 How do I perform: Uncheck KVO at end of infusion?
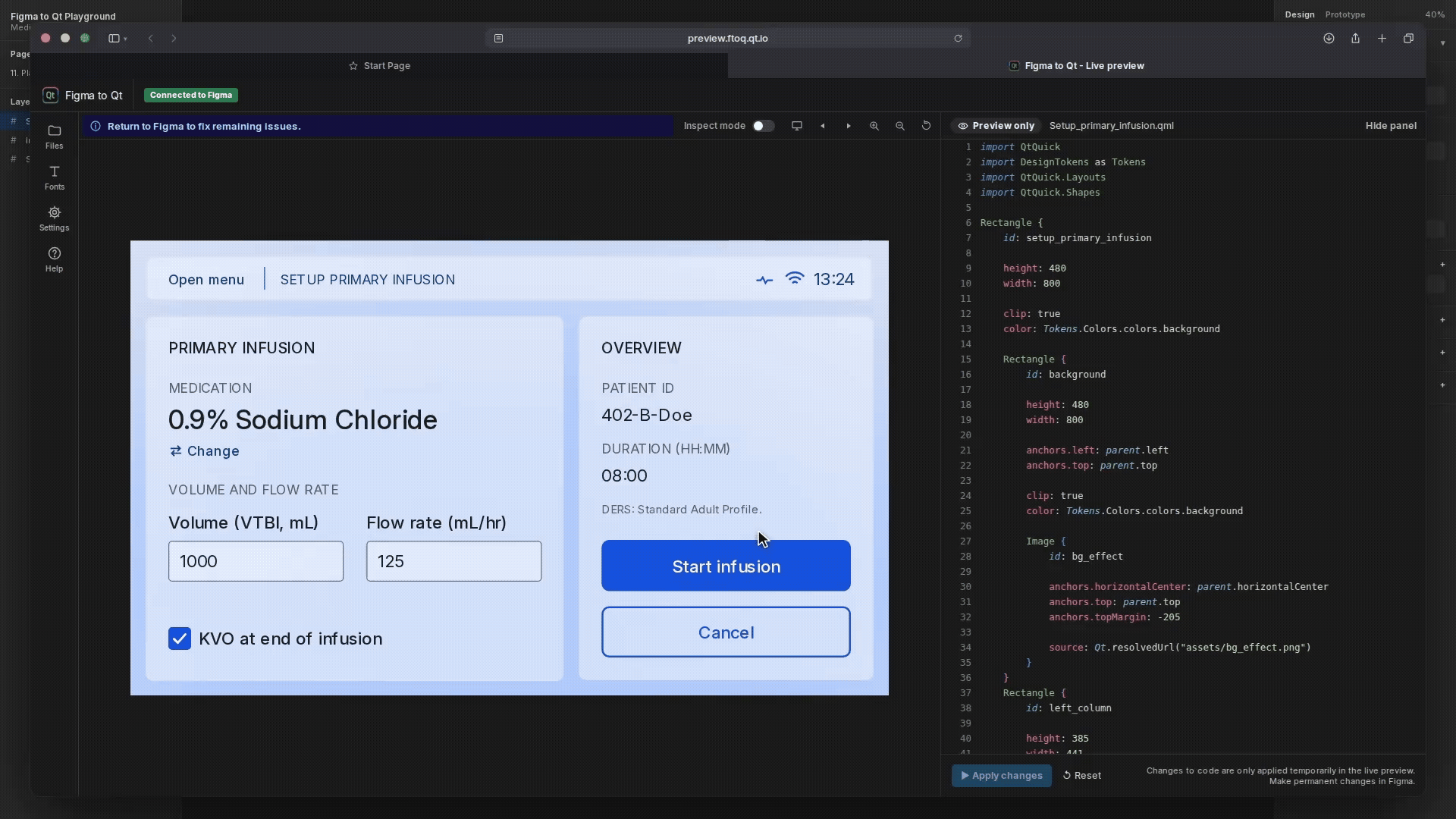[x=180, y=639]
